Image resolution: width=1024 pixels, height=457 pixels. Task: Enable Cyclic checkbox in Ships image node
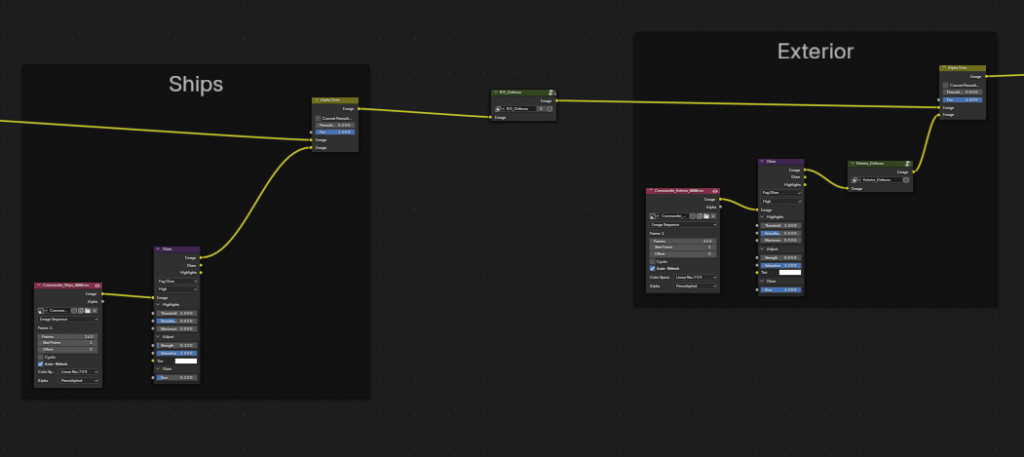(x=41, y=356)
